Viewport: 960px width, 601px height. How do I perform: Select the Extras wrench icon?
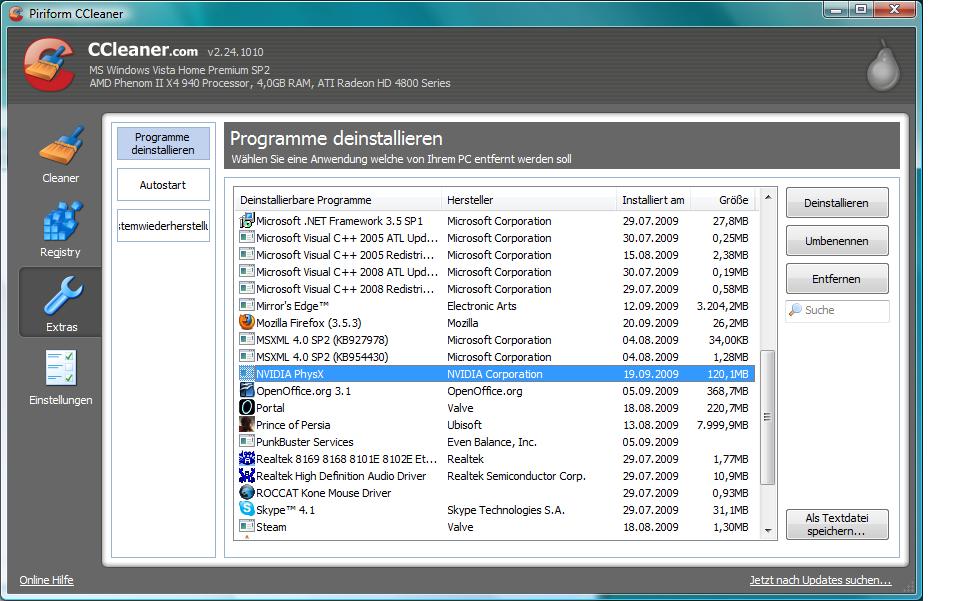(61, 295)
